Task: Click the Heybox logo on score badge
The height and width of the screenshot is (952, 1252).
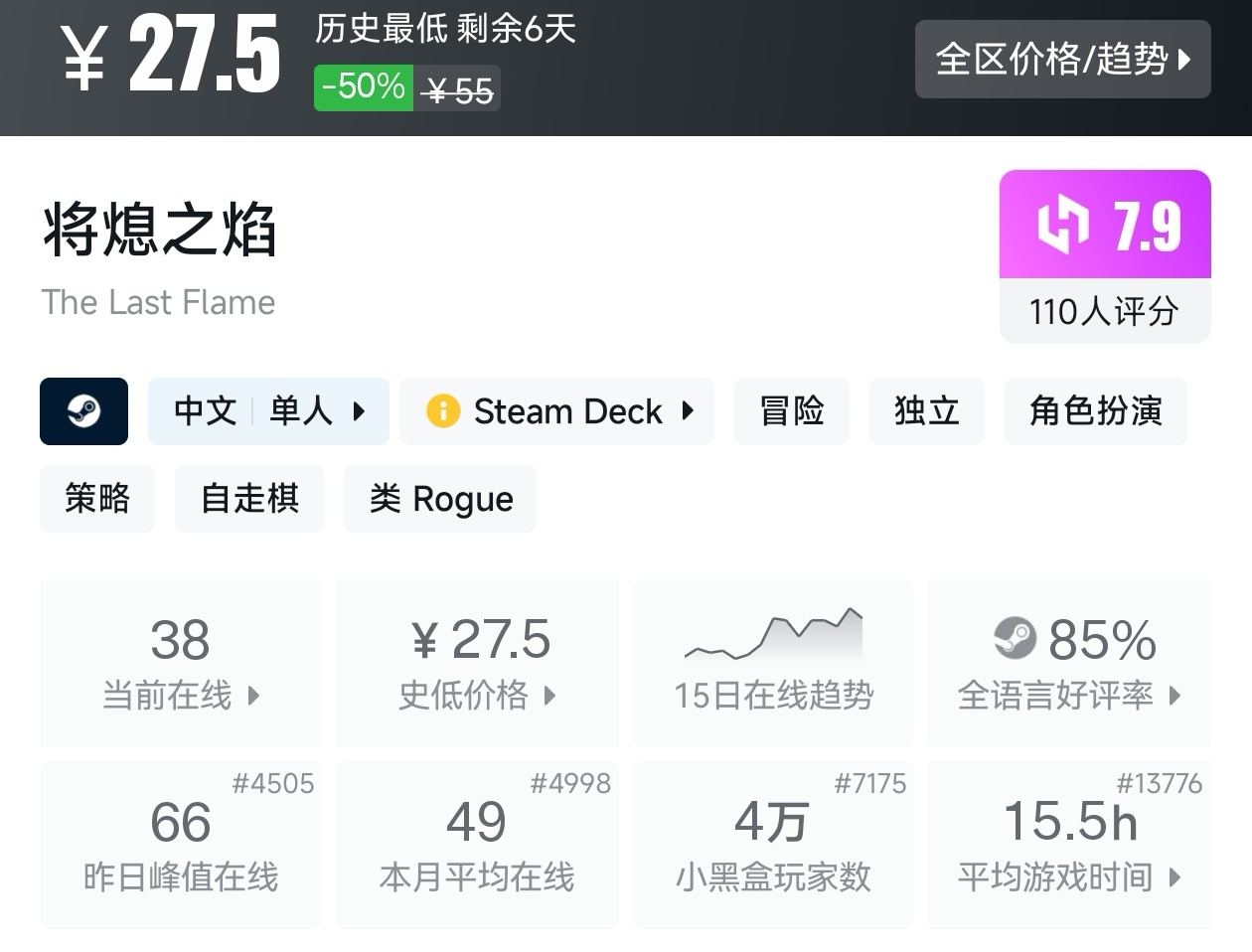Action: click(1062, 225)
